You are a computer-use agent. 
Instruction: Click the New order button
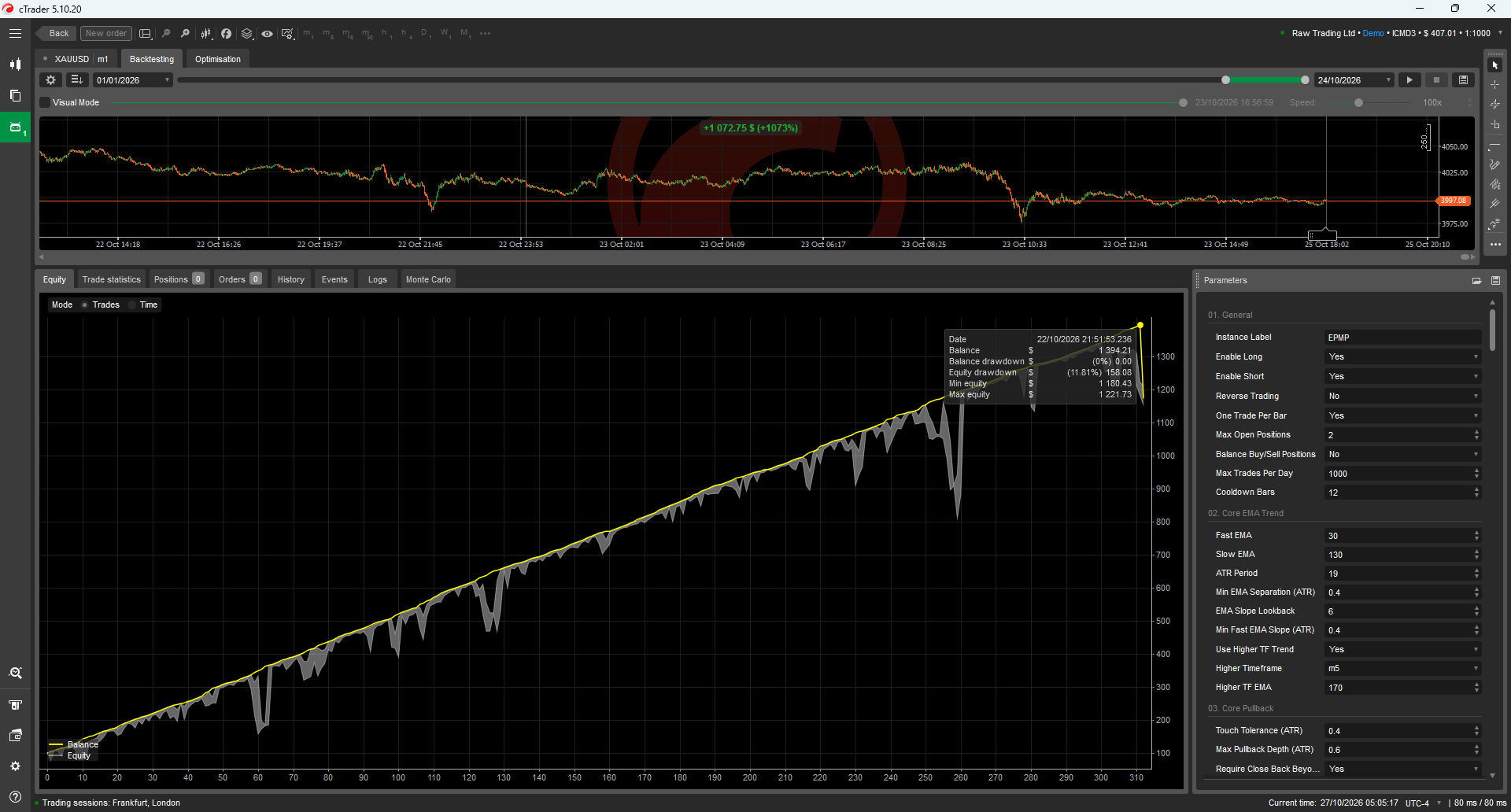106,34
